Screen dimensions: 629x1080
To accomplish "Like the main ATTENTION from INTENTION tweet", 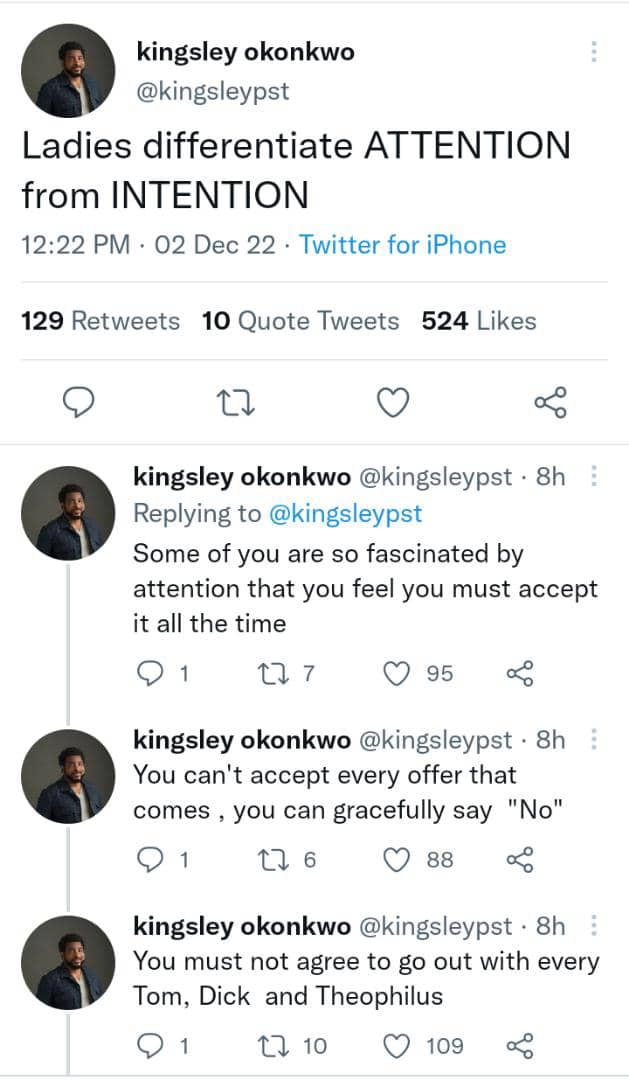I will point(393,402).
